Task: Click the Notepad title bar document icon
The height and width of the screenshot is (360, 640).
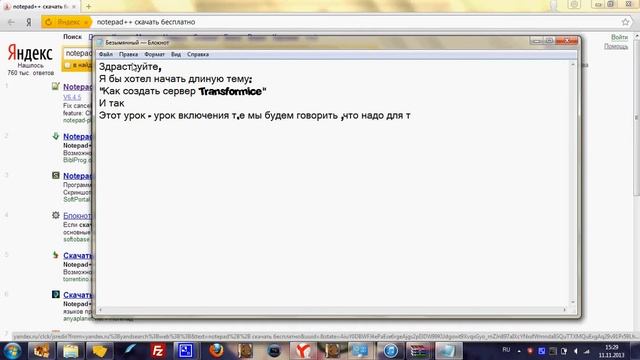Action: 100,42
